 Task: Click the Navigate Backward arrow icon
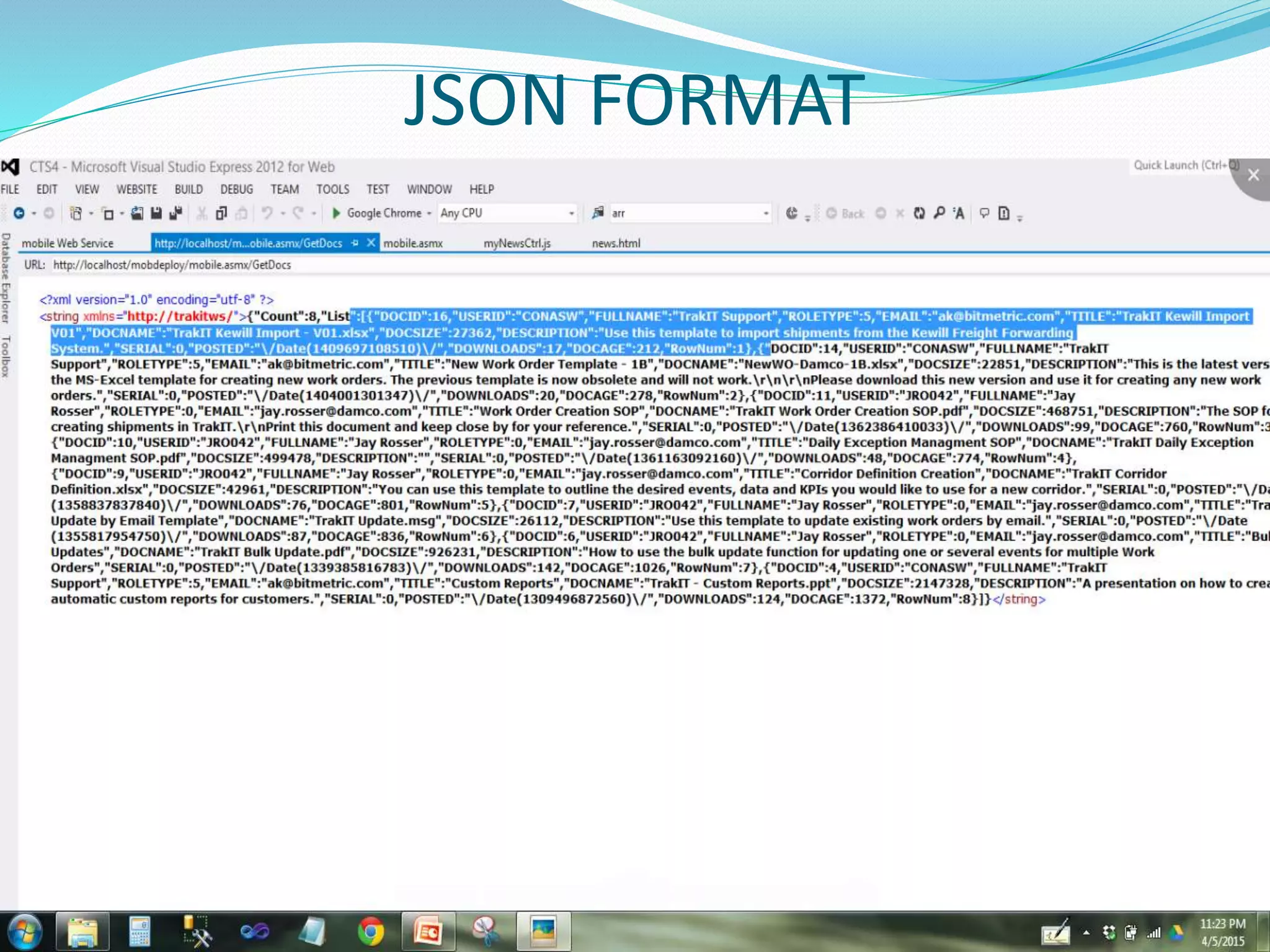(x=19, y=213)
